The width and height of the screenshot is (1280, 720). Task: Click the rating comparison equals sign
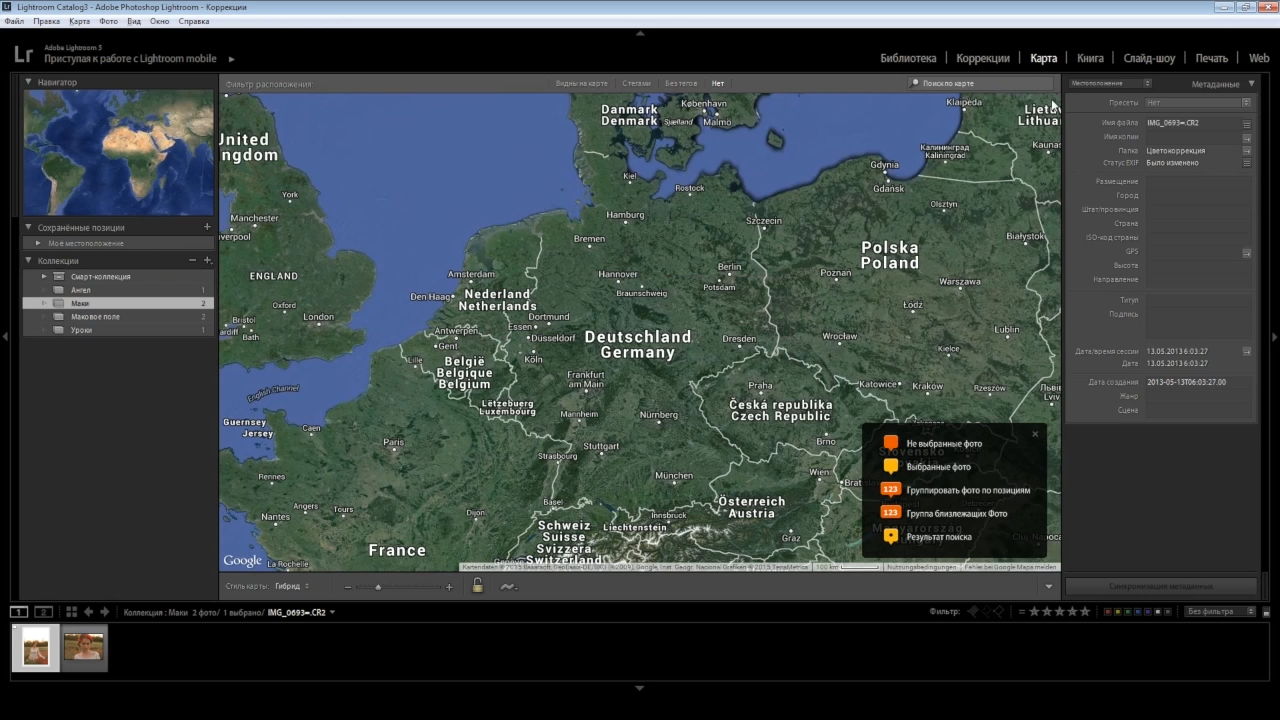tap(1021, 611)
